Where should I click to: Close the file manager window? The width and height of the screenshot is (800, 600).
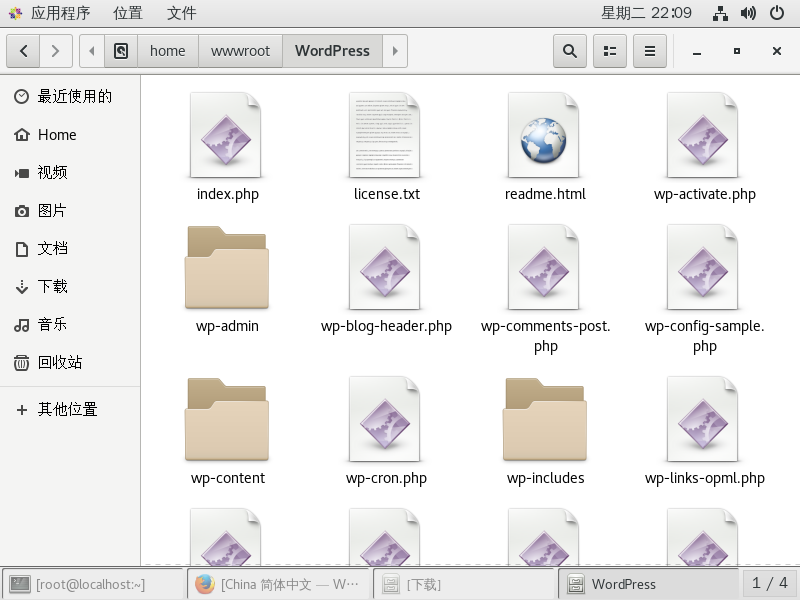click(777, 51)
